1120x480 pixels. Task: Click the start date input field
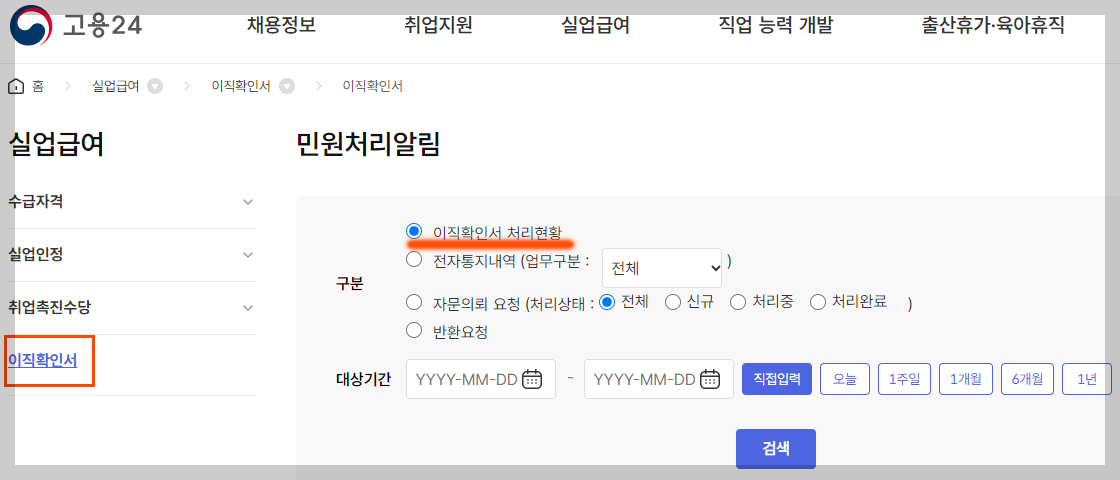(481, 379)
